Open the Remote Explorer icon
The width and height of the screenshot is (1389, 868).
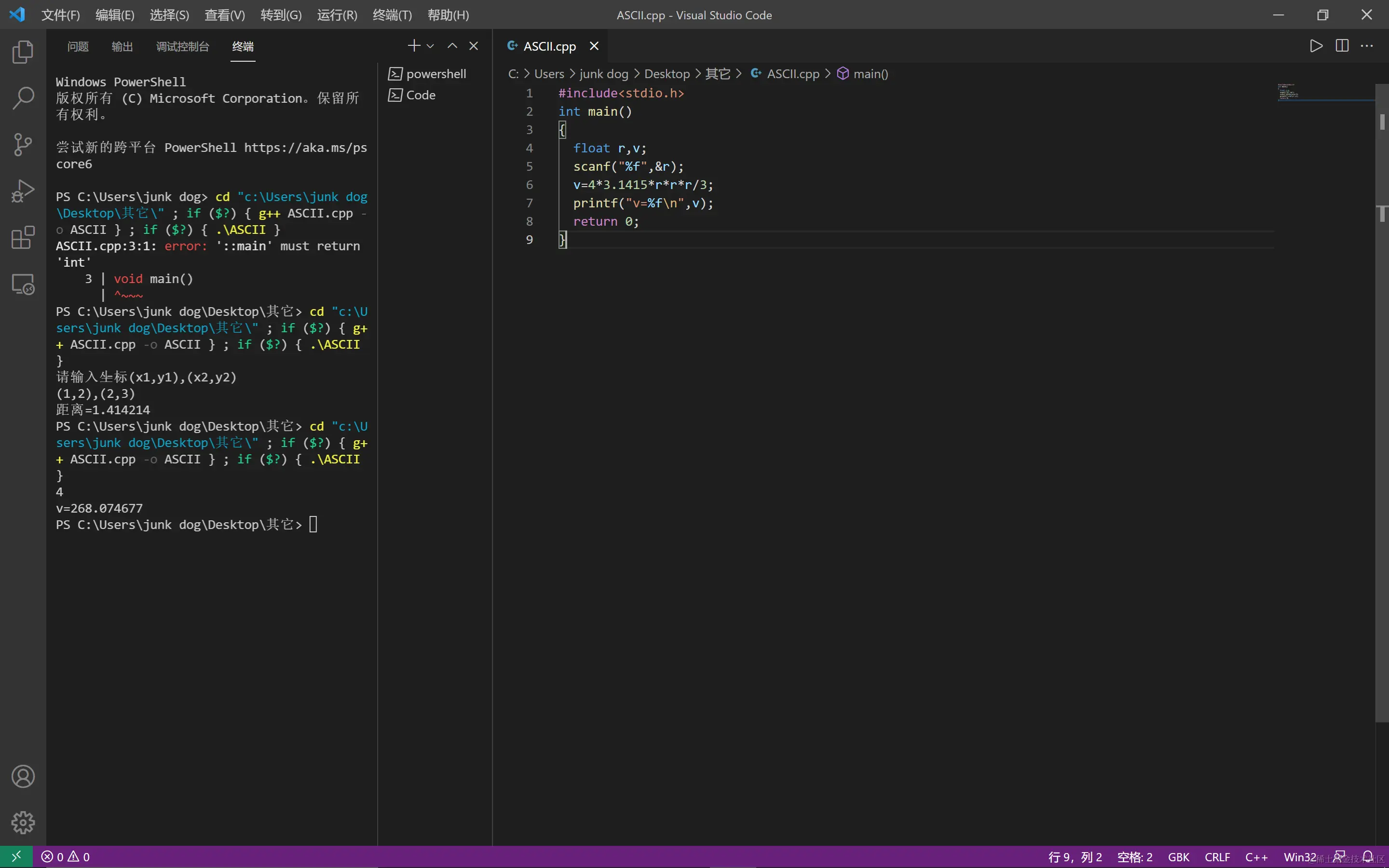click(x=23, y=284)
